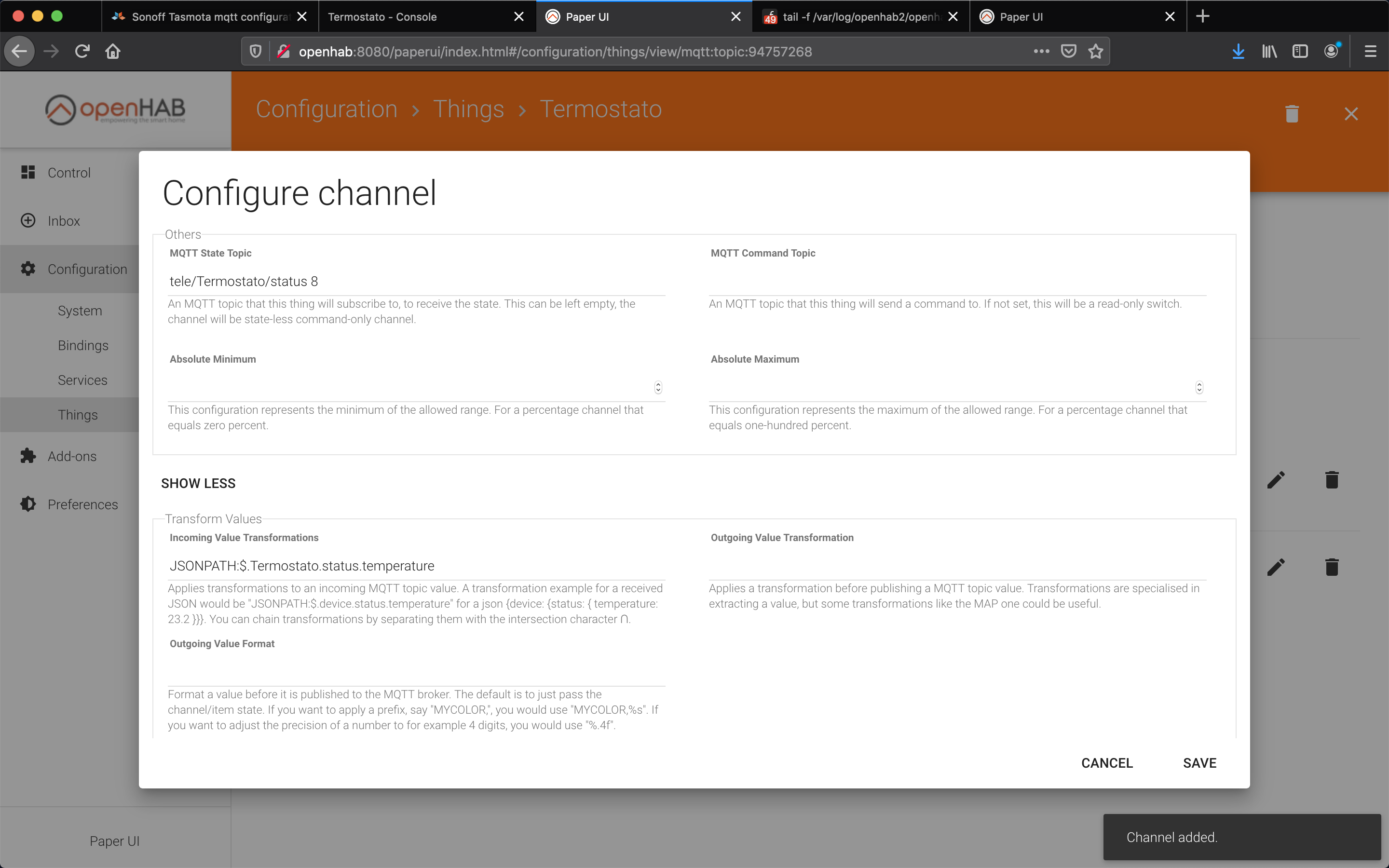Switch to the Termostato - Console tab

(x=426, y=17)
